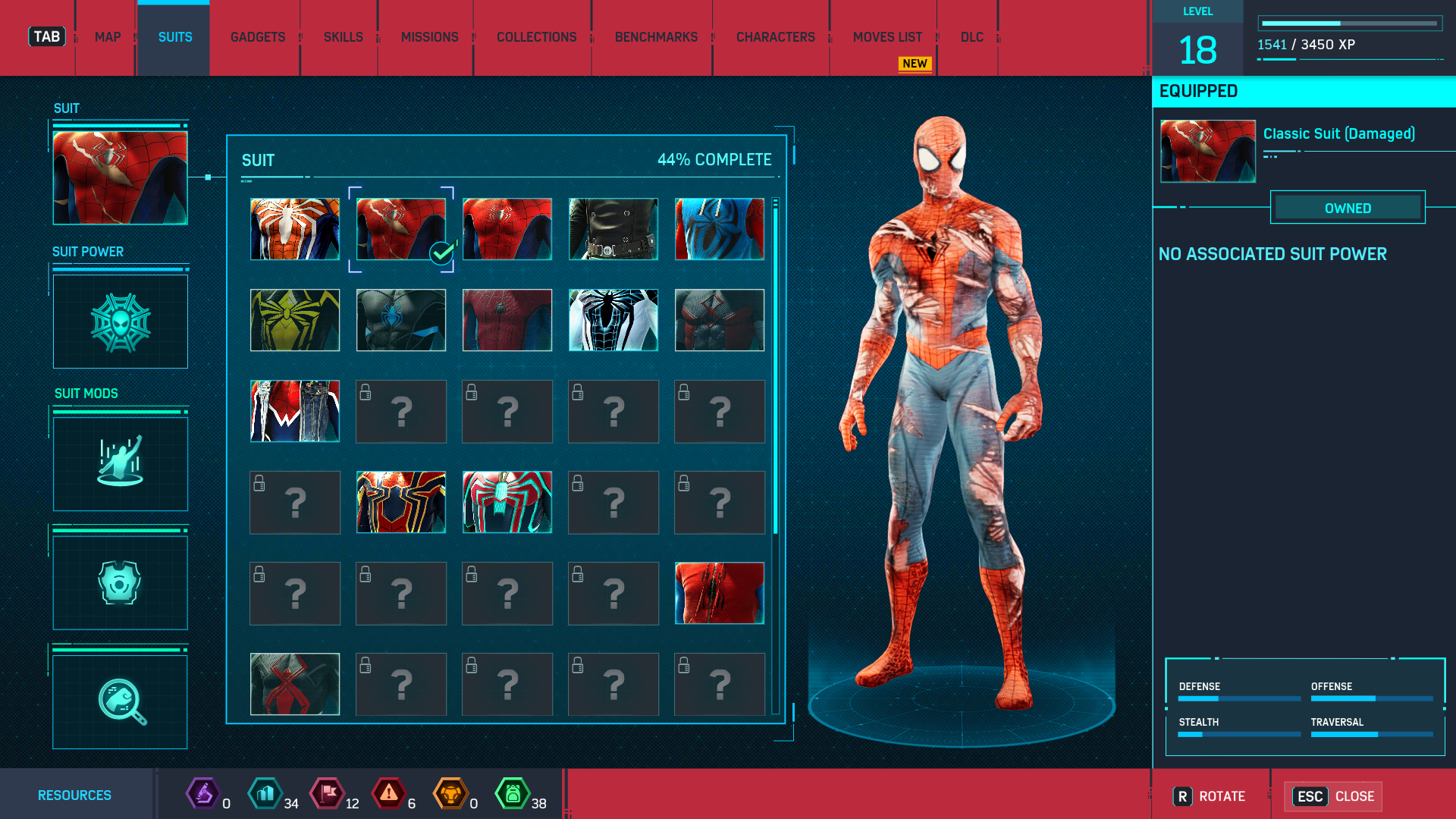Open the first Suit Mod figure icon
1456x819 pixels.
[120, 463]
